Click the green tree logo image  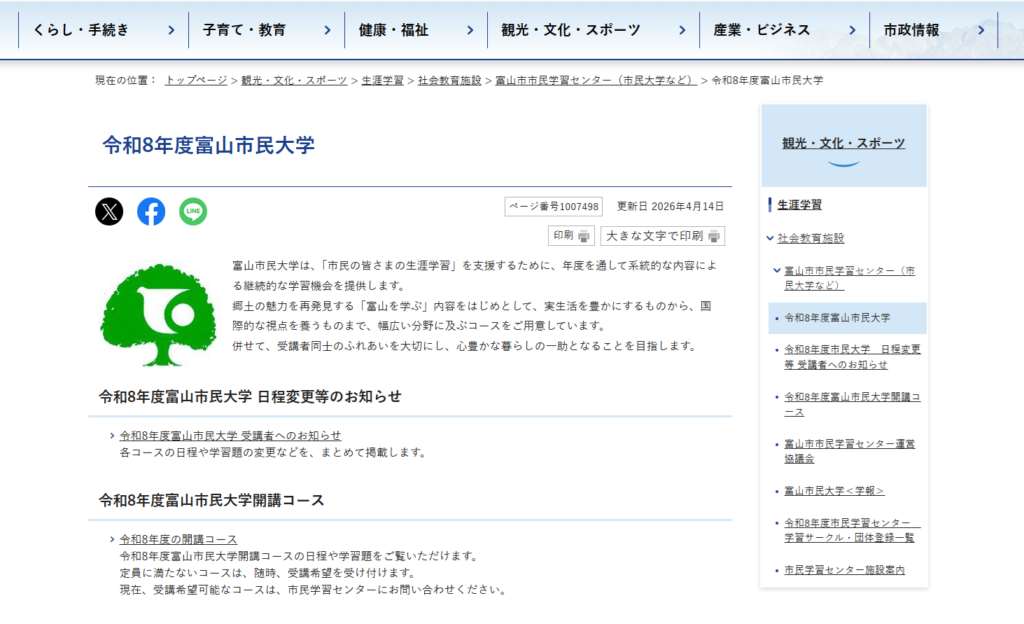[158, 315]
